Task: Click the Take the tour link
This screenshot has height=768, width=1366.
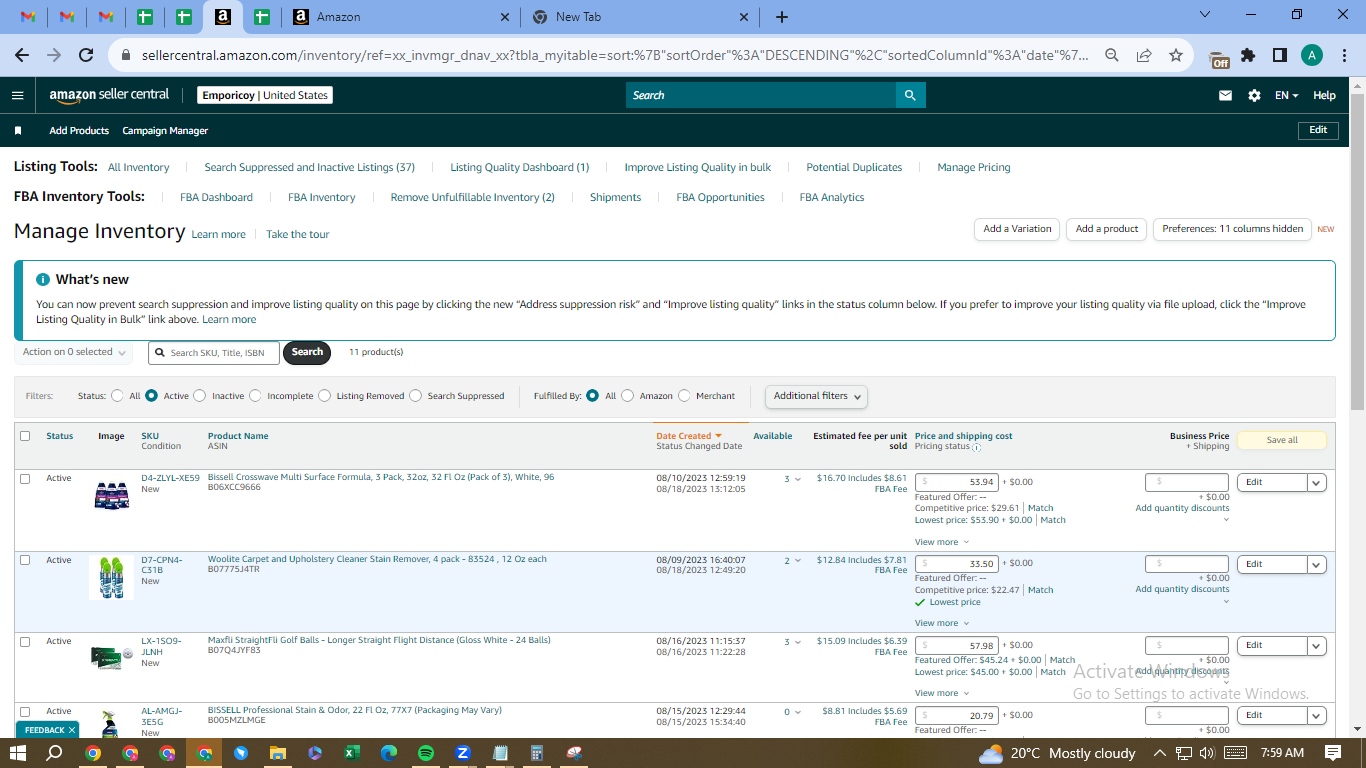Action: (x=297, y=234)
